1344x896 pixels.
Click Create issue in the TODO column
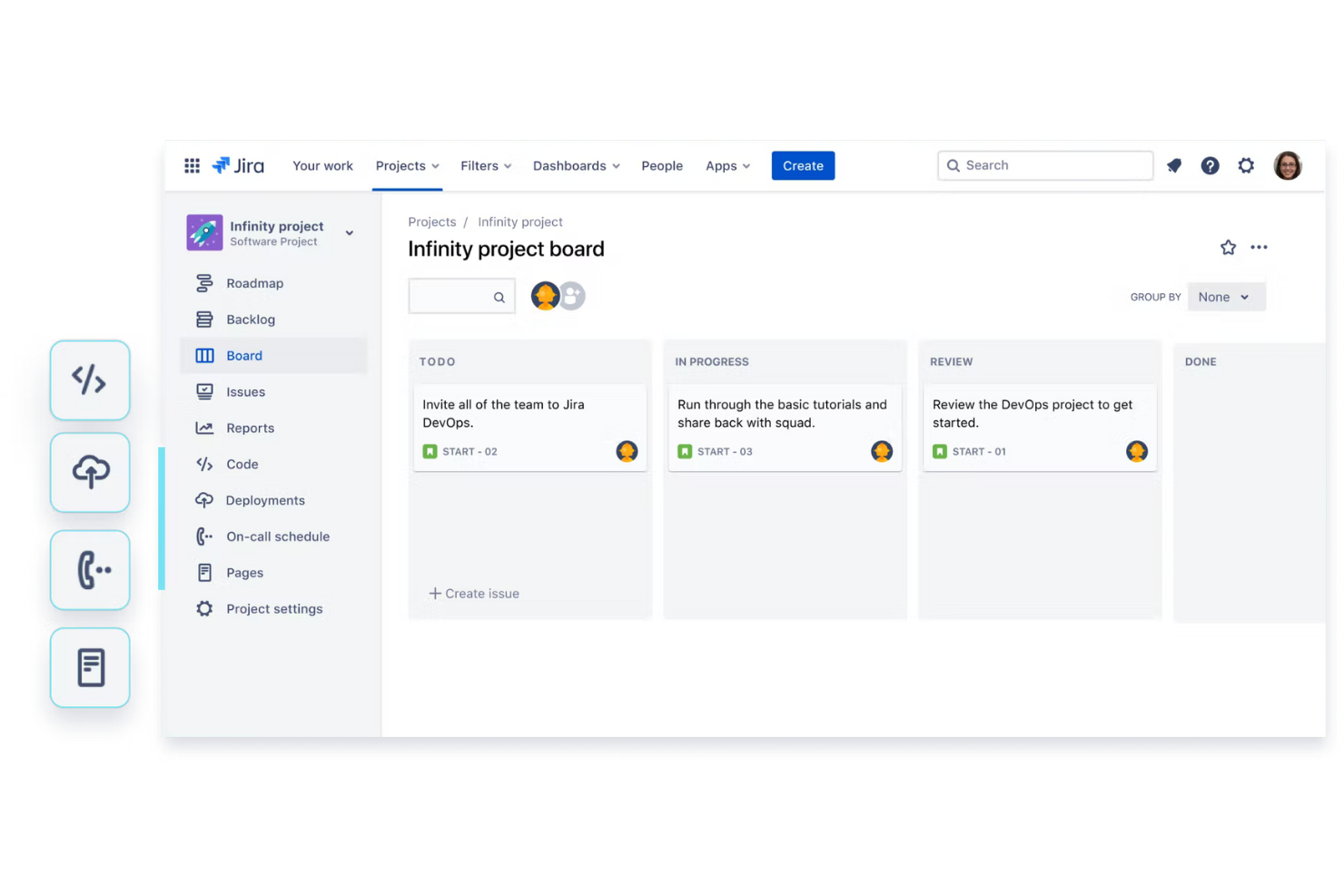pos(474,593)
